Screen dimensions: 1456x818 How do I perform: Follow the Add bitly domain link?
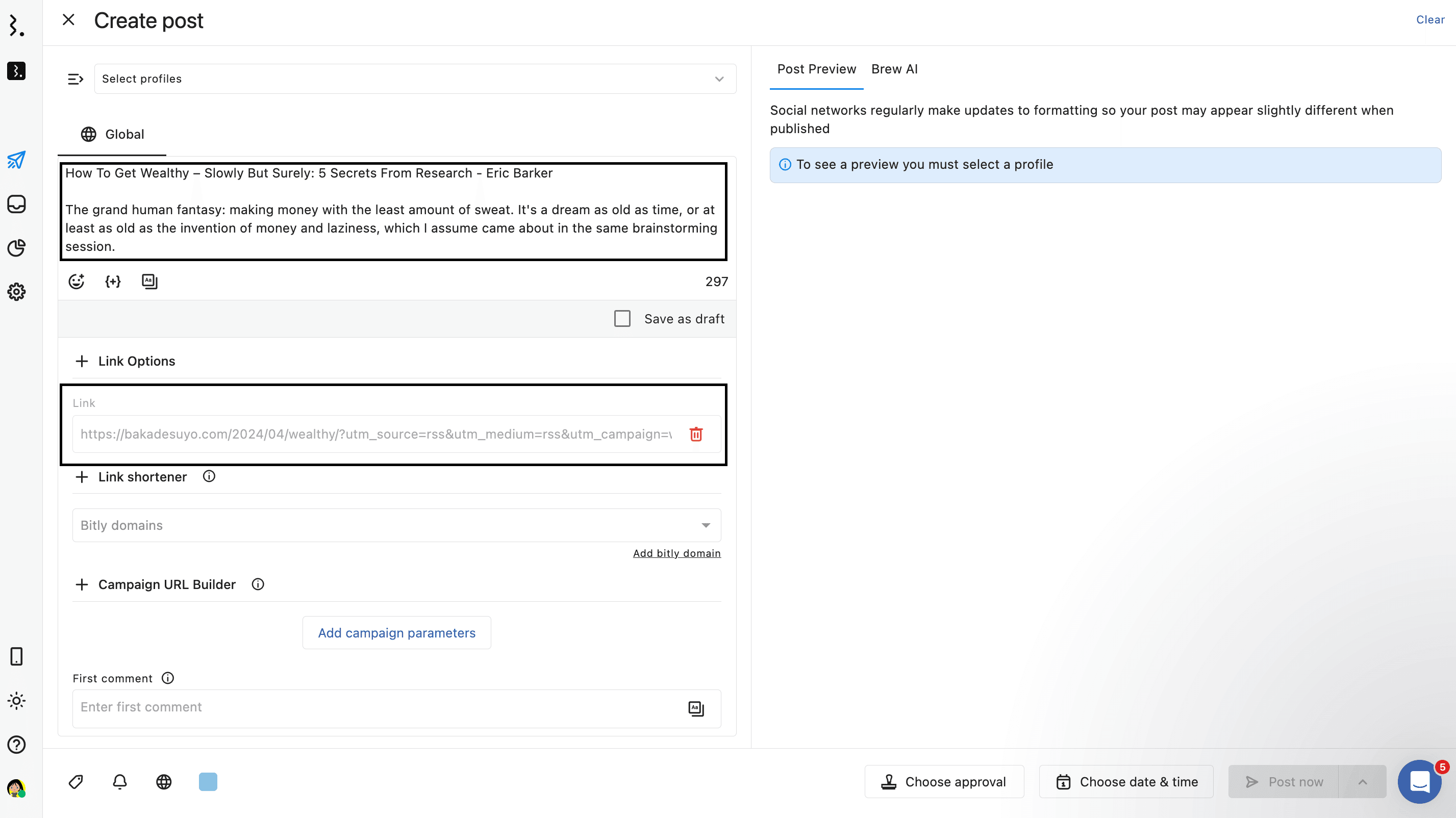coord(676,553)
